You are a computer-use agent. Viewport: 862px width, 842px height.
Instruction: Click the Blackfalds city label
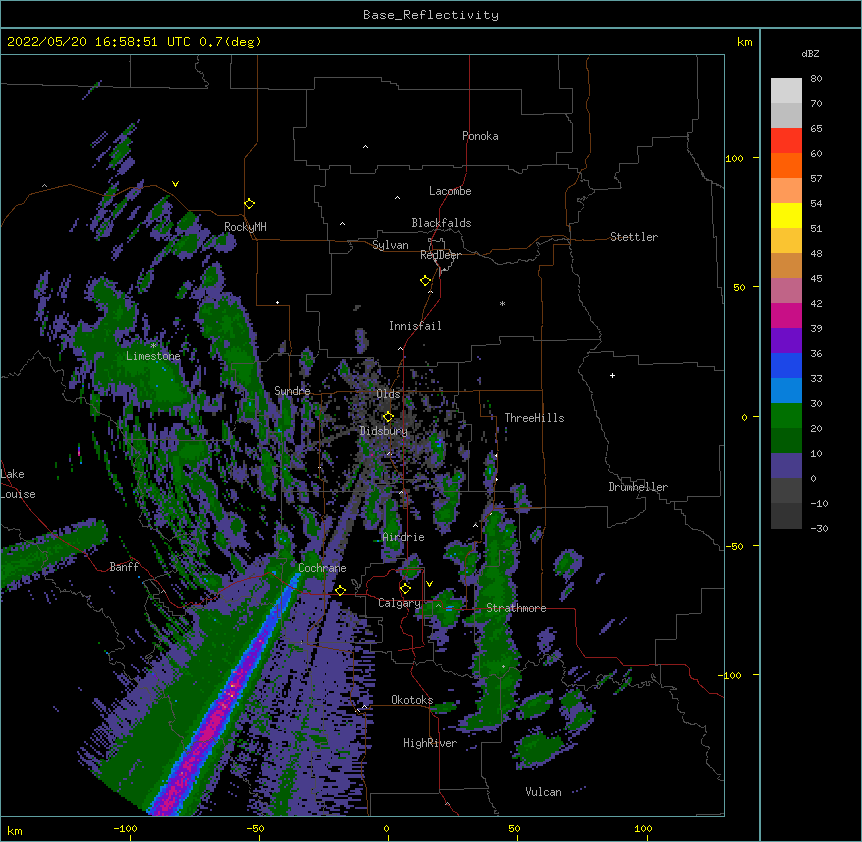pyautogui.click(x=441, y=223)
